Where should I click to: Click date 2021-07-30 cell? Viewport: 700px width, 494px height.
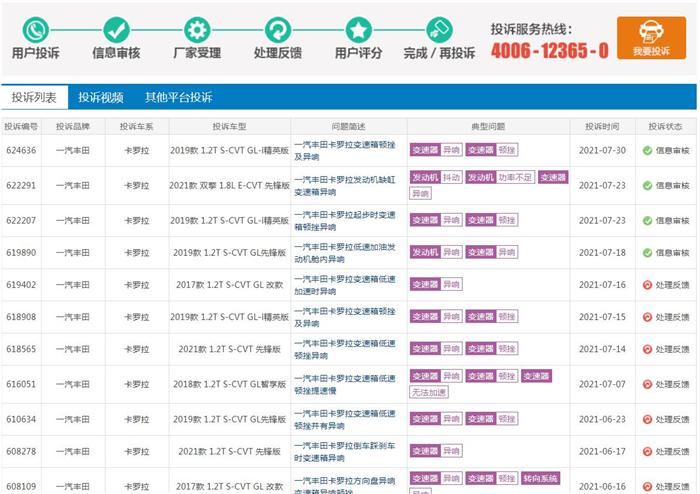[x=602, y=150]
